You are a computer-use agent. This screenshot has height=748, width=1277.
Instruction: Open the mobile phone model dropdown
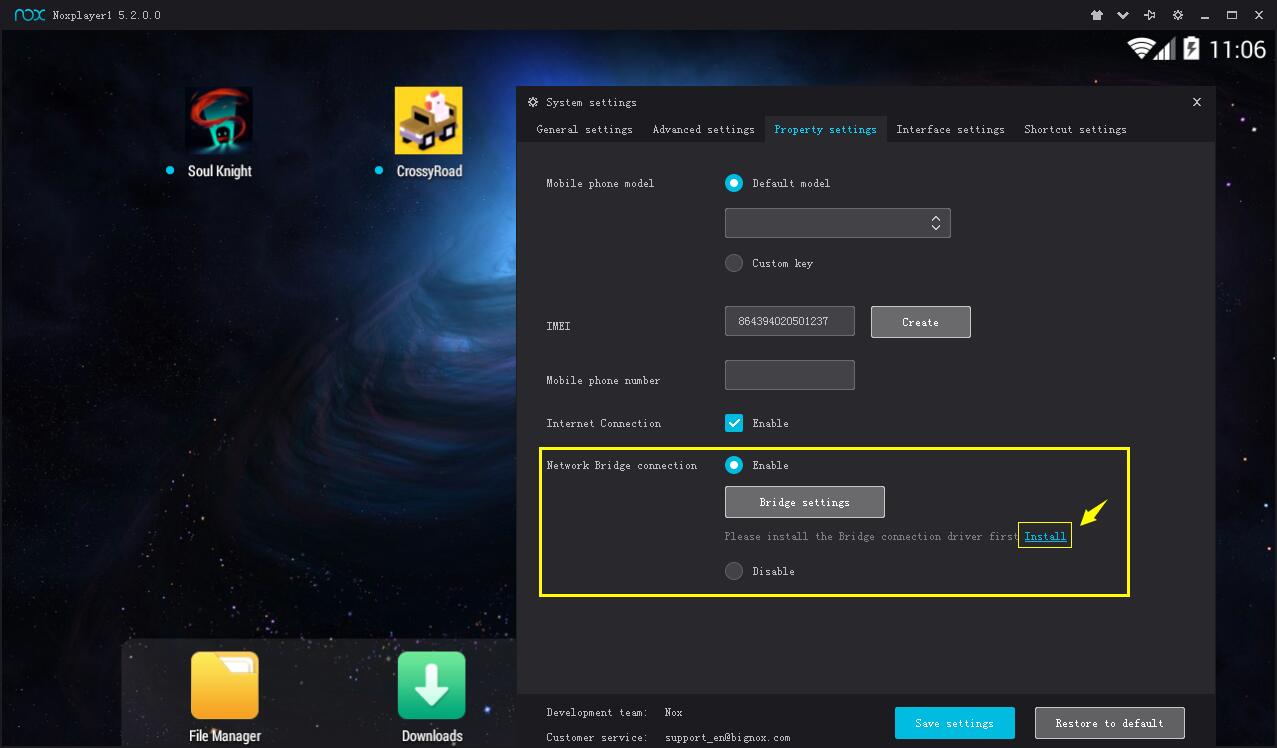pos(837,223)
